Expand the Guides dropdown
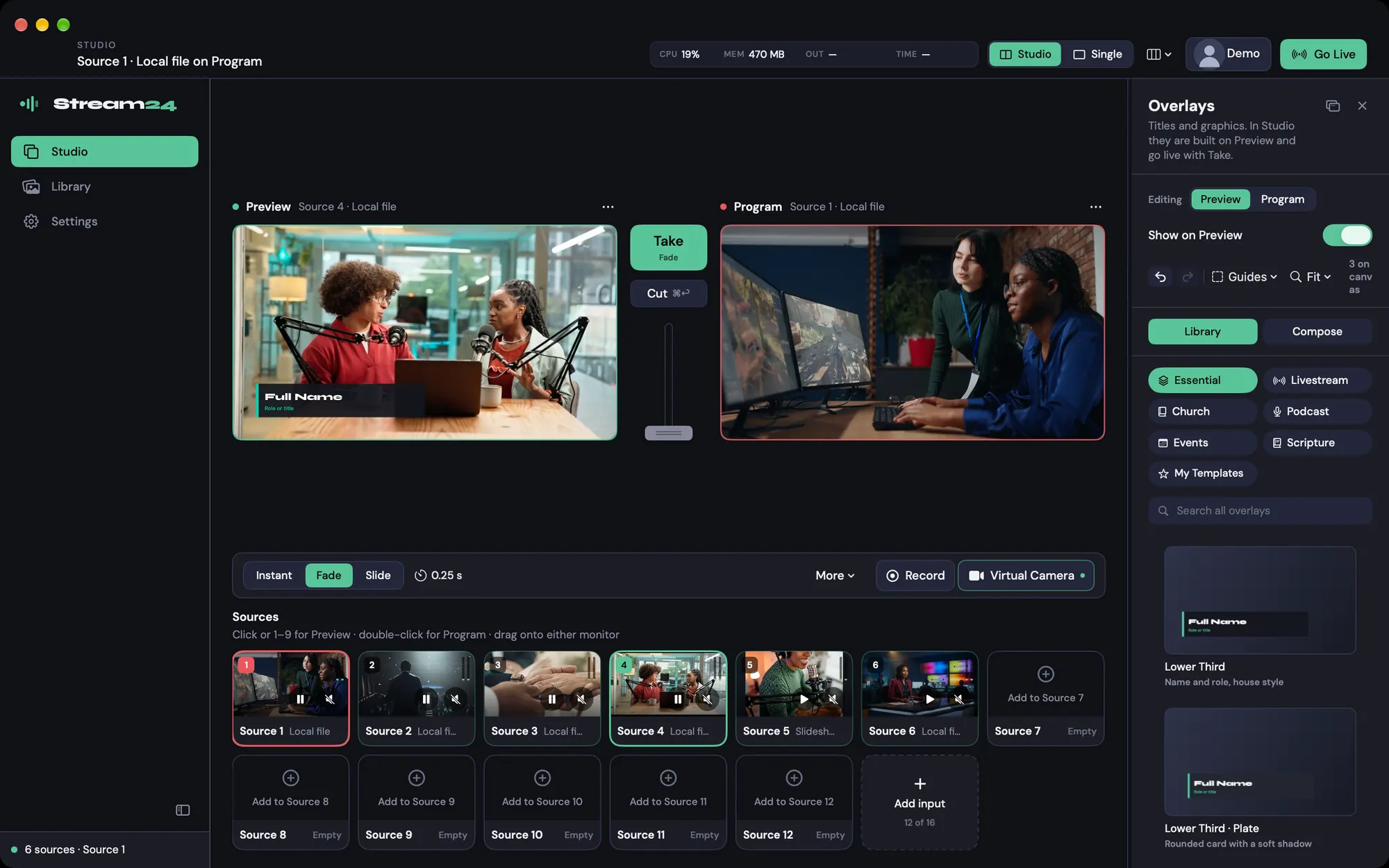This screenshot has height=868, width=1389. 1245,276
